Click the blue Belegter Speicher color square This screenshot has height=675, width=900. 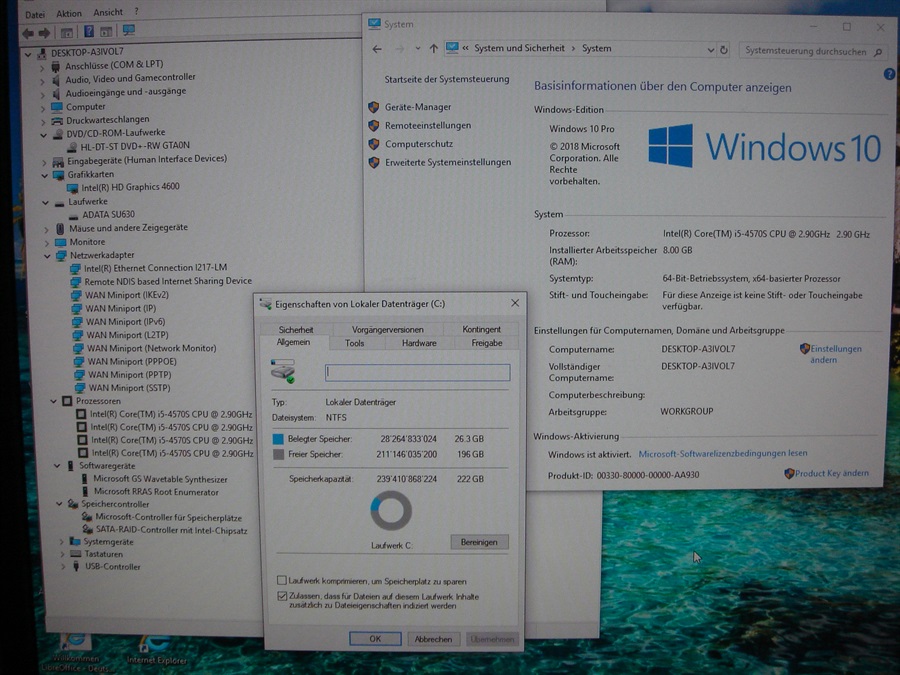click(278, 439)
